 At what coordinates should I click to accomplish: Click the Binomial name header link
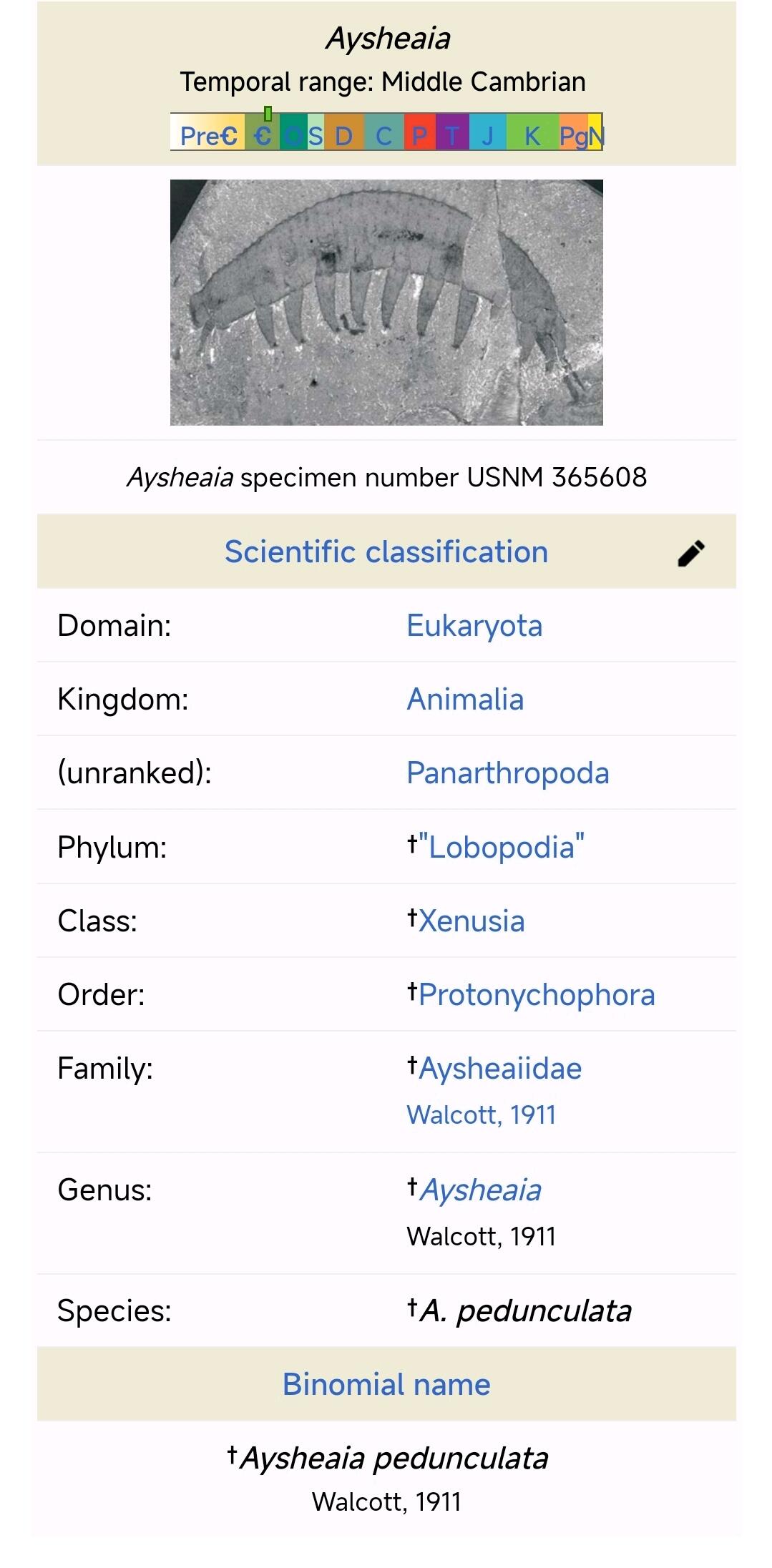pos(386,1385)
